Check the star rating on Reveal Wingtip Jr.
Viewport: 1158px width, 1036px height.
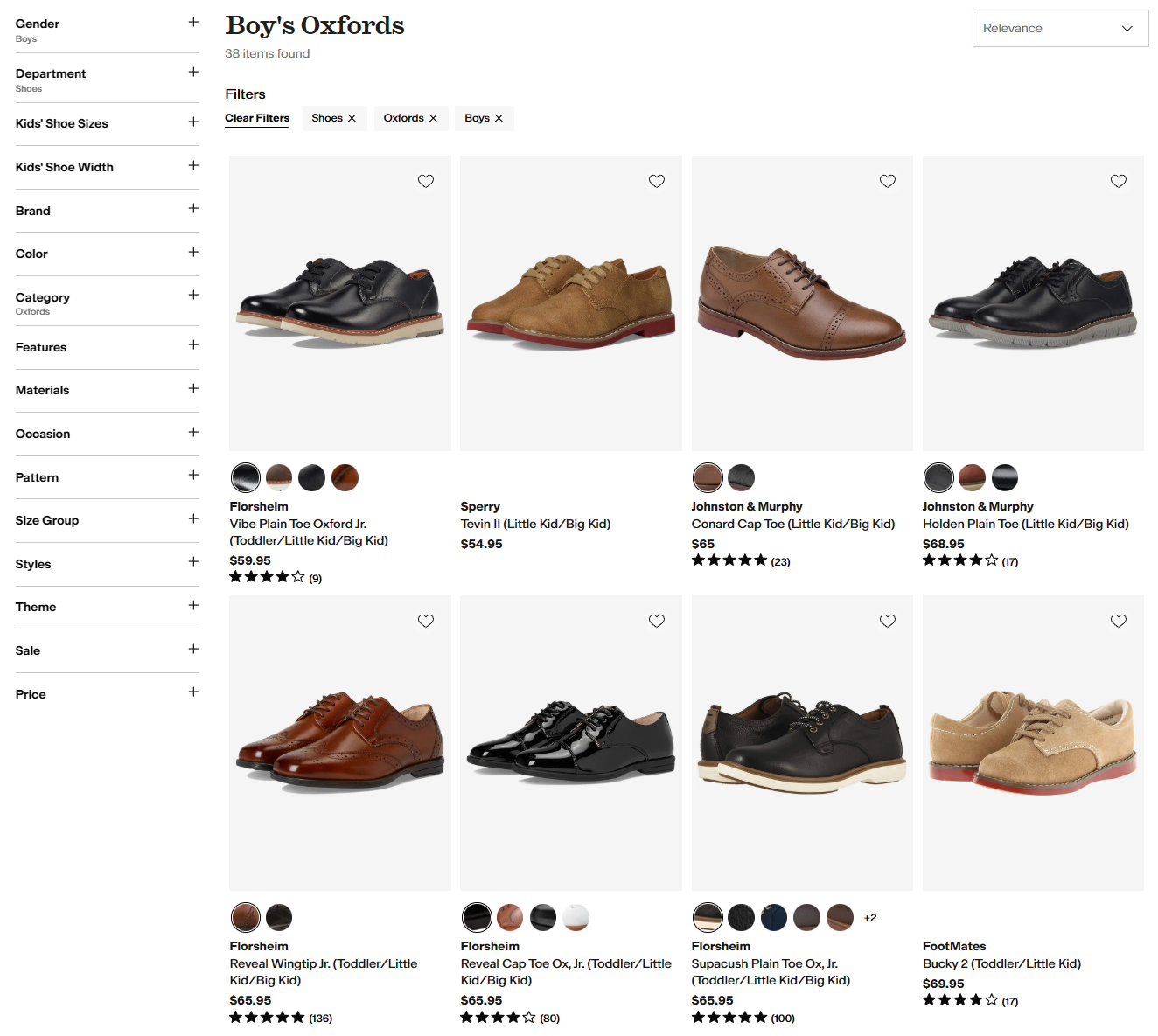[x=267, y=1017]
